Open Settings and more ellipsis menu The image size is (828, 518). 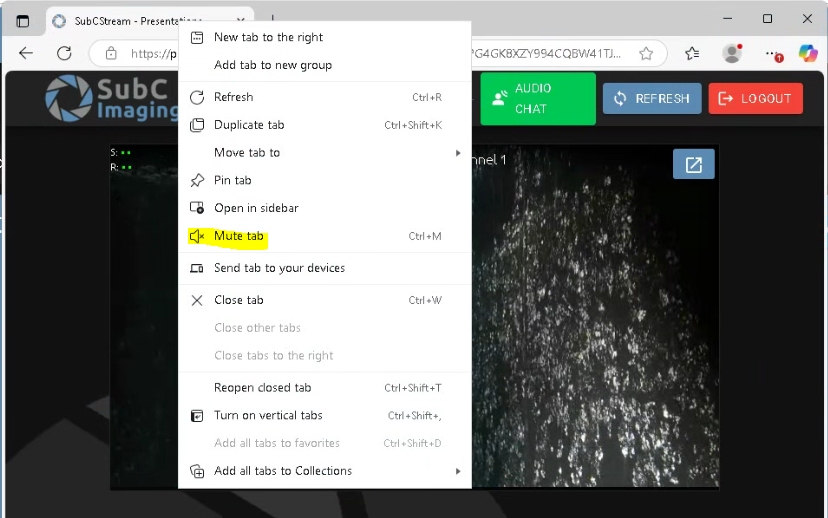tap(771, 53)
